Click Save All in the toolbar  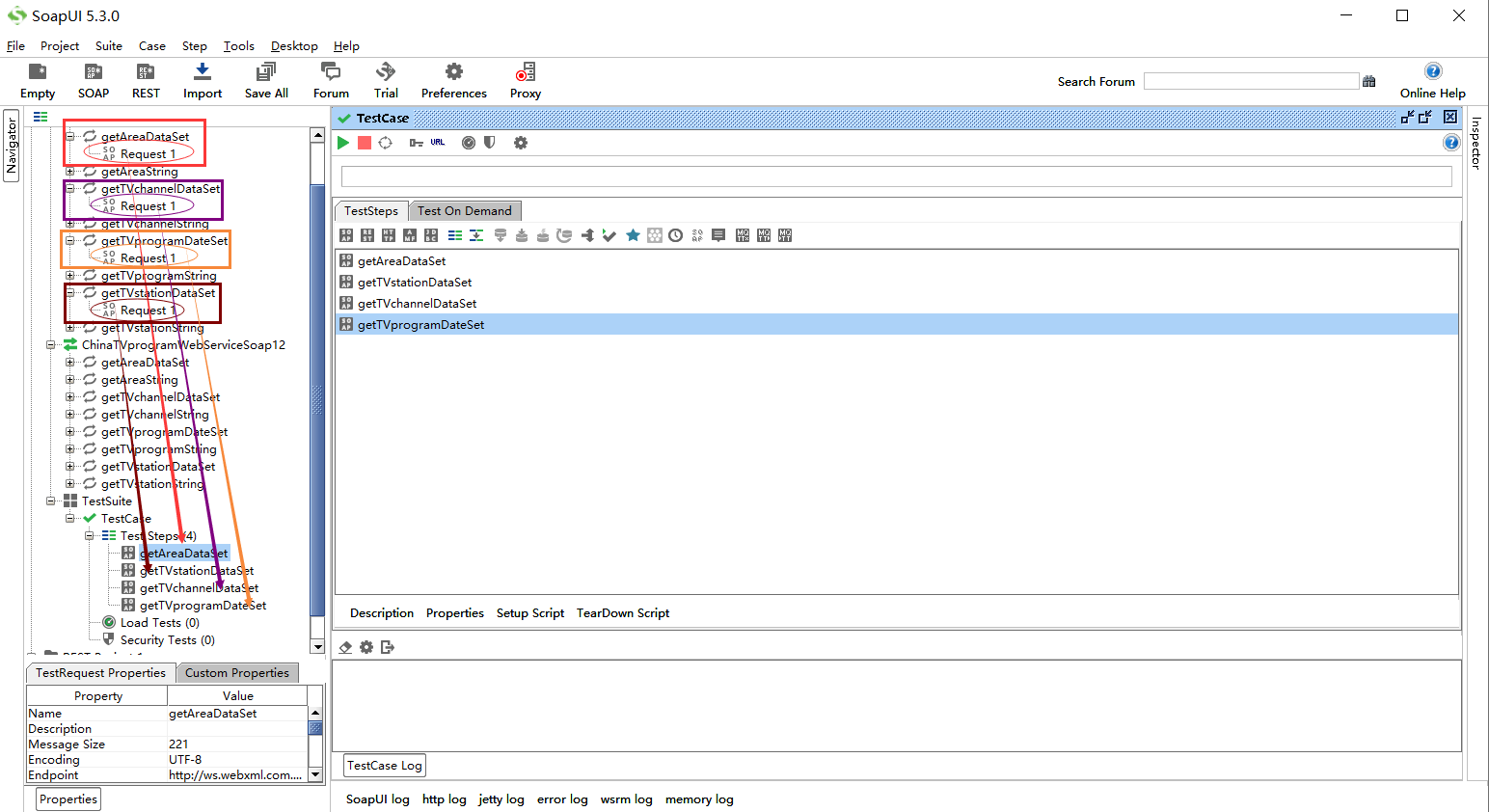(266, 81)
